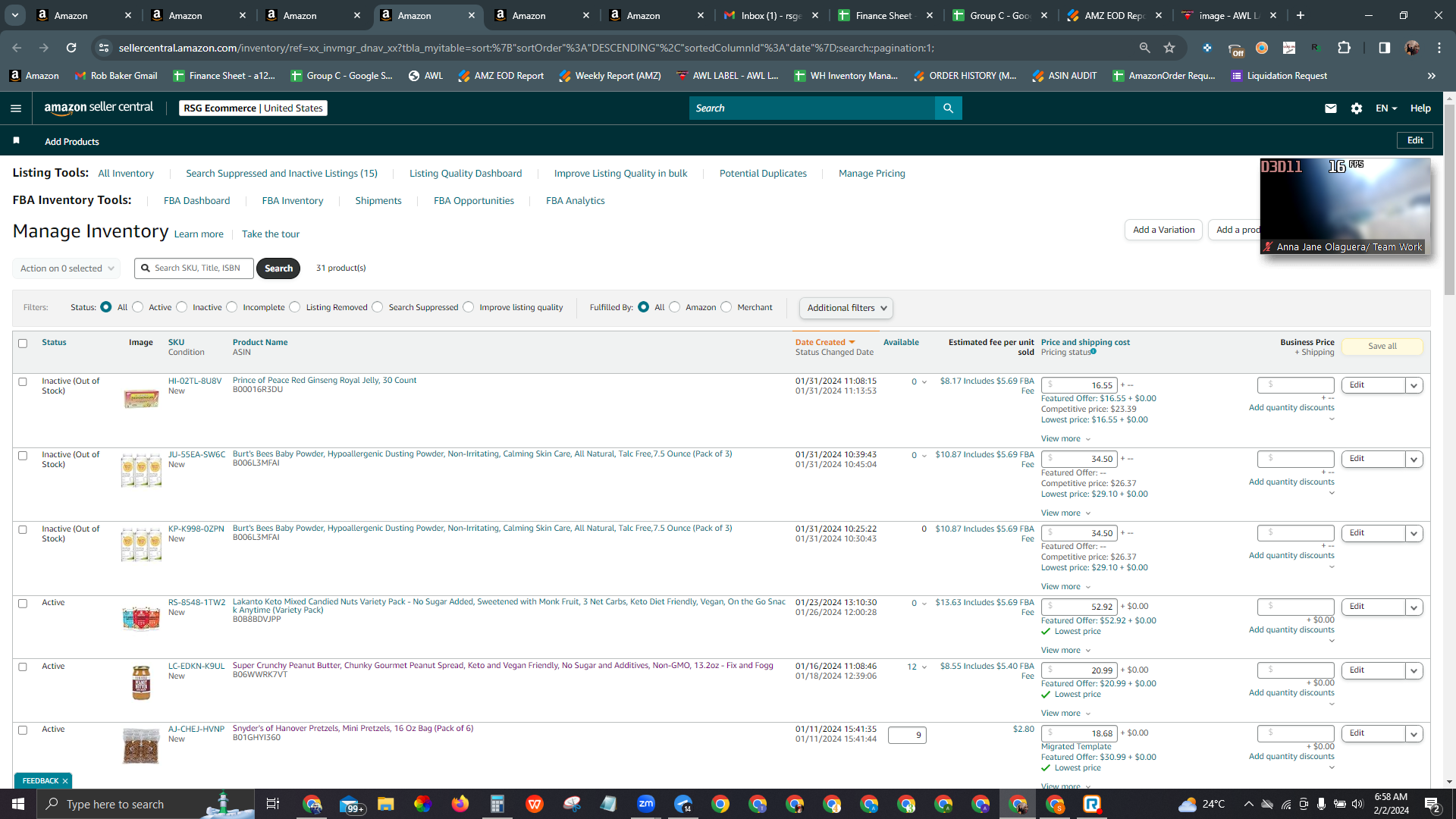
Task: Open Task View on the taskbar
Action: tap(273, 804)
